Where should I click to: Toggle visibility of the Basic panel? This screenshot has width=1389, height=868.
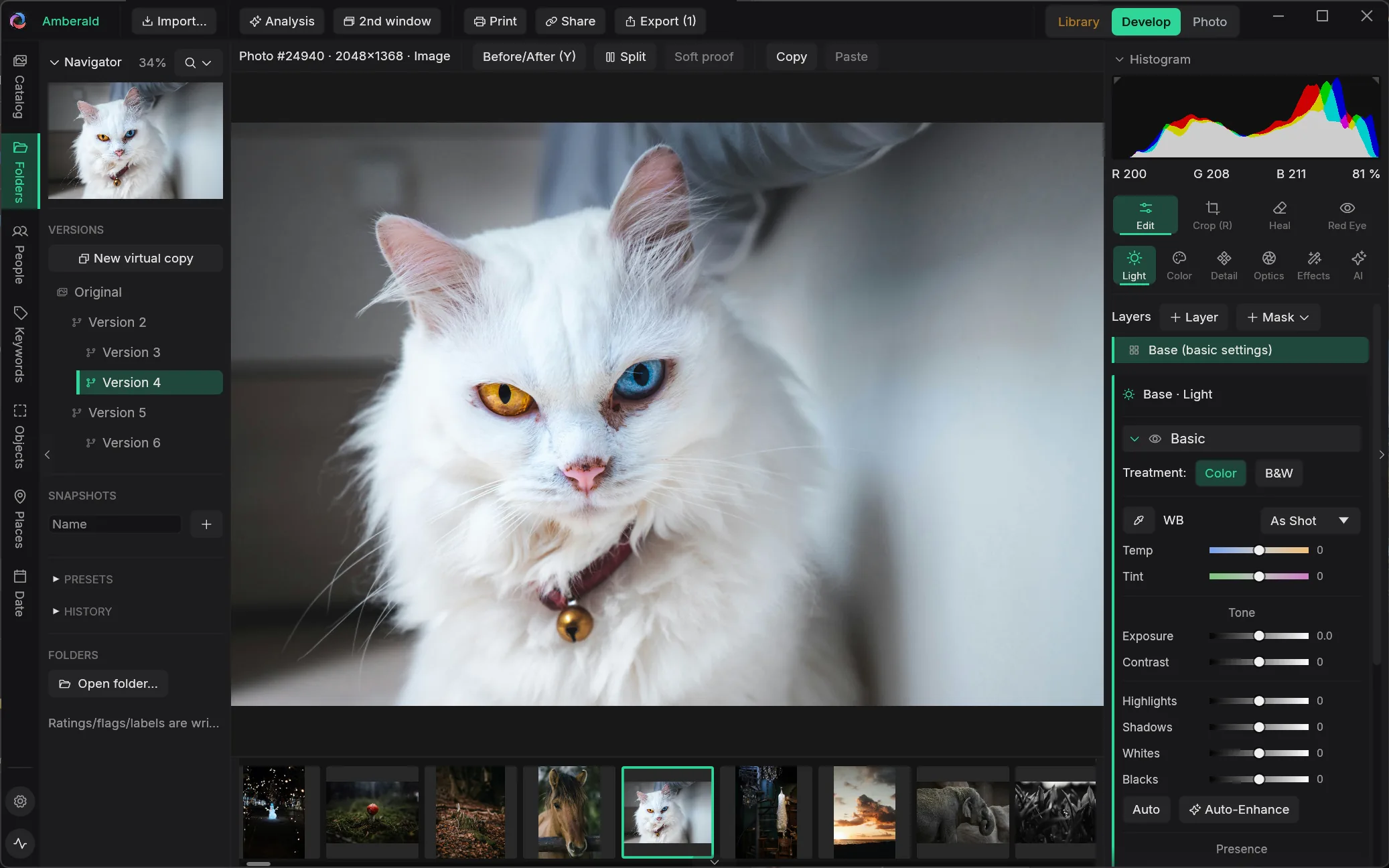(1155, 439)
